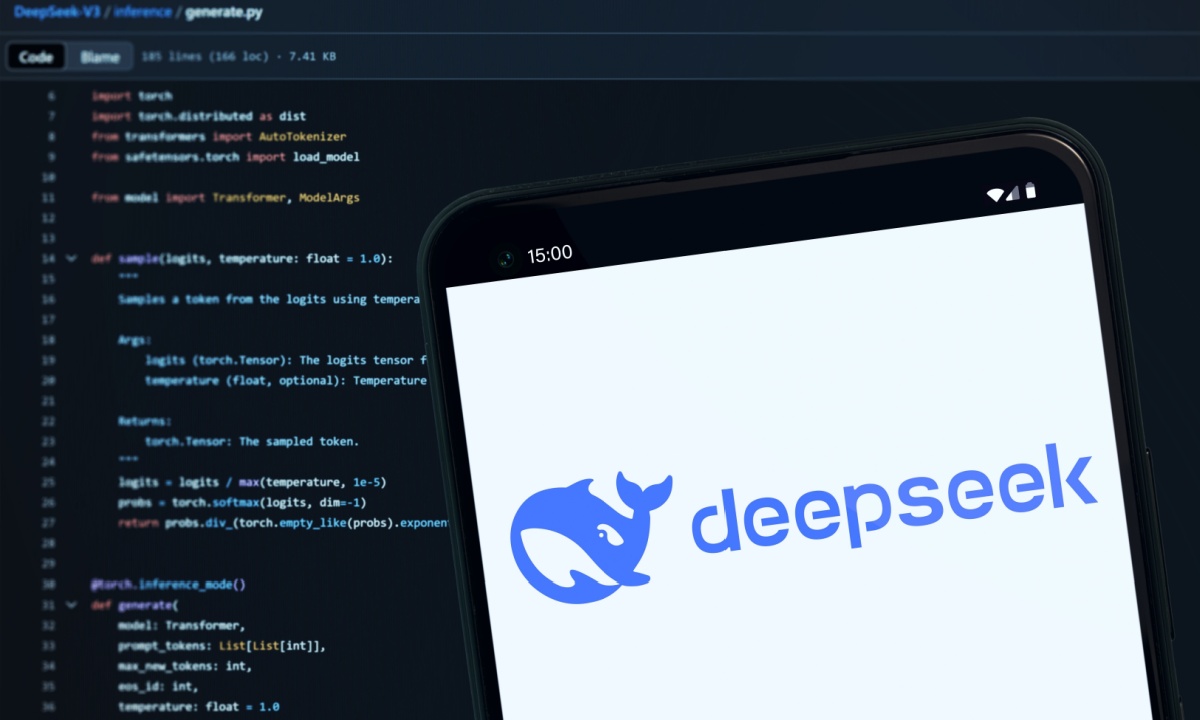Open the DeepSeek-V3 breadcrumb link
Image resolution: width=1200 pixels, height=720 pixels.
coord(57,12)
